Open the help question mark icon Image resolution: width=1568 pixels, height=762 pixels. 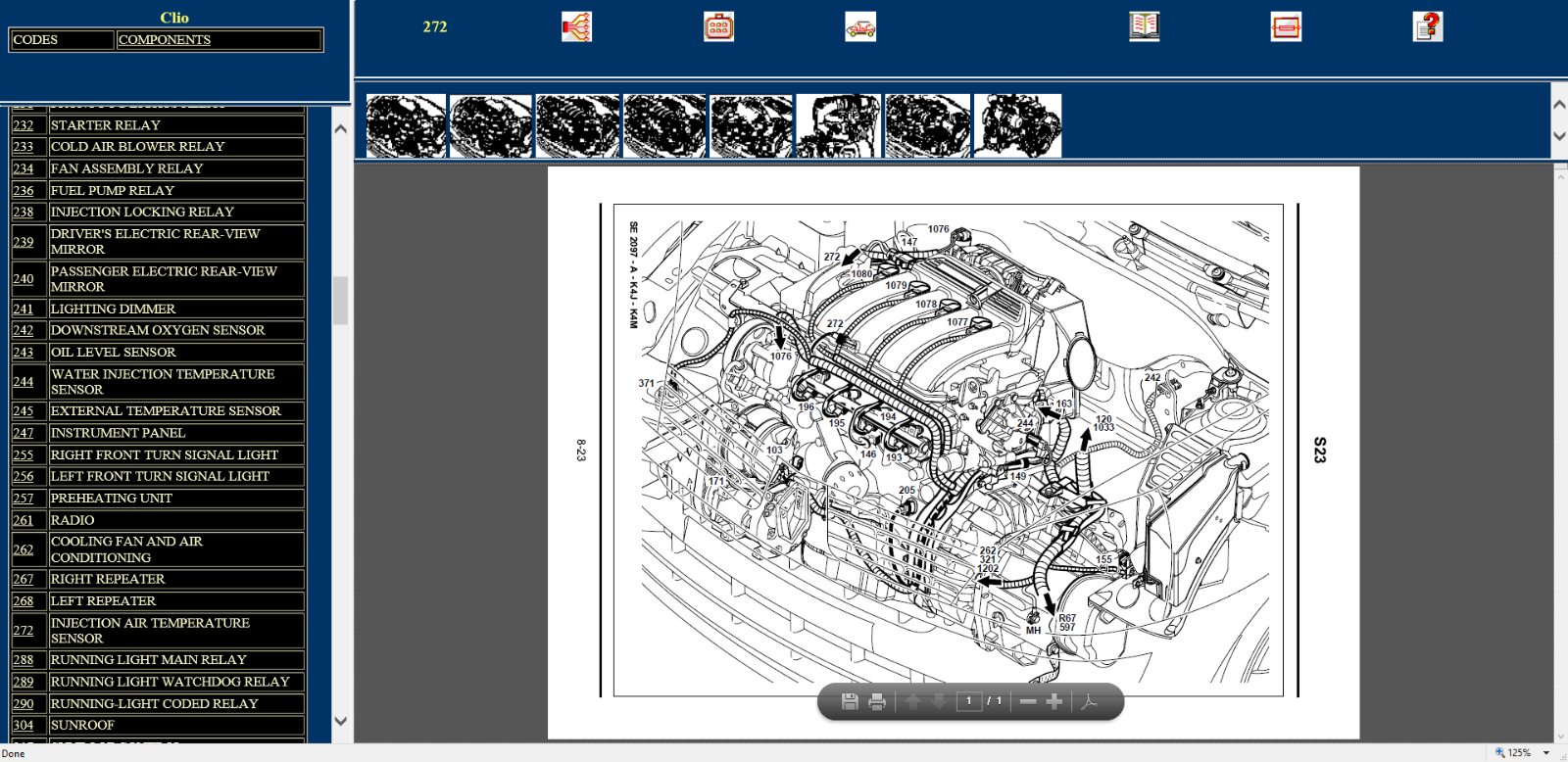pyautogui.click(x=1428, y=26)
